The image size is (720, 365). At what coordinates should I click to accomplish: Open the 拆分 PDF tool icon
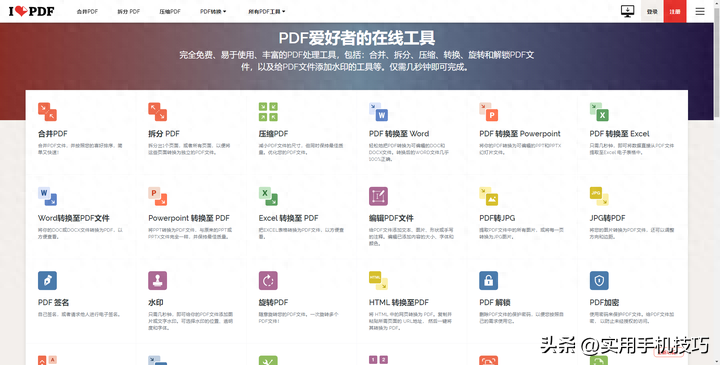[158, 112]
